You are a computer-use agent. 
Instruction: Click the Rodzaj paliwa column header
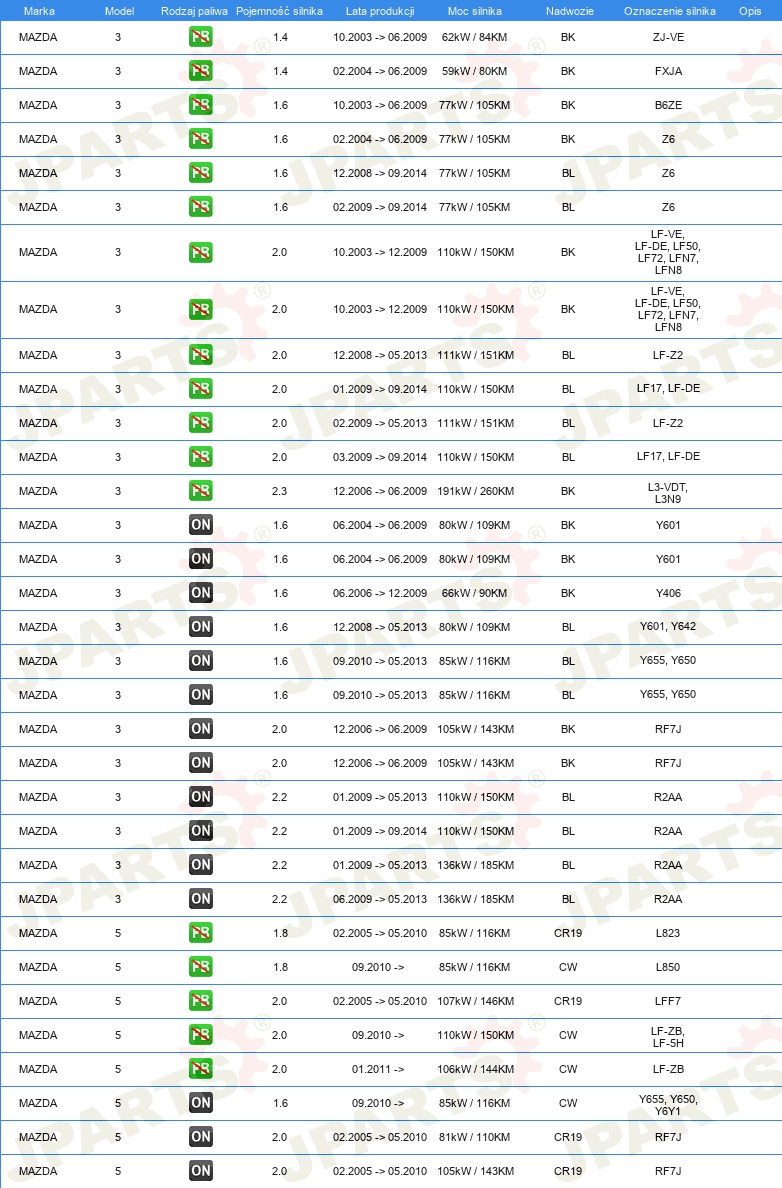[194, 11]
